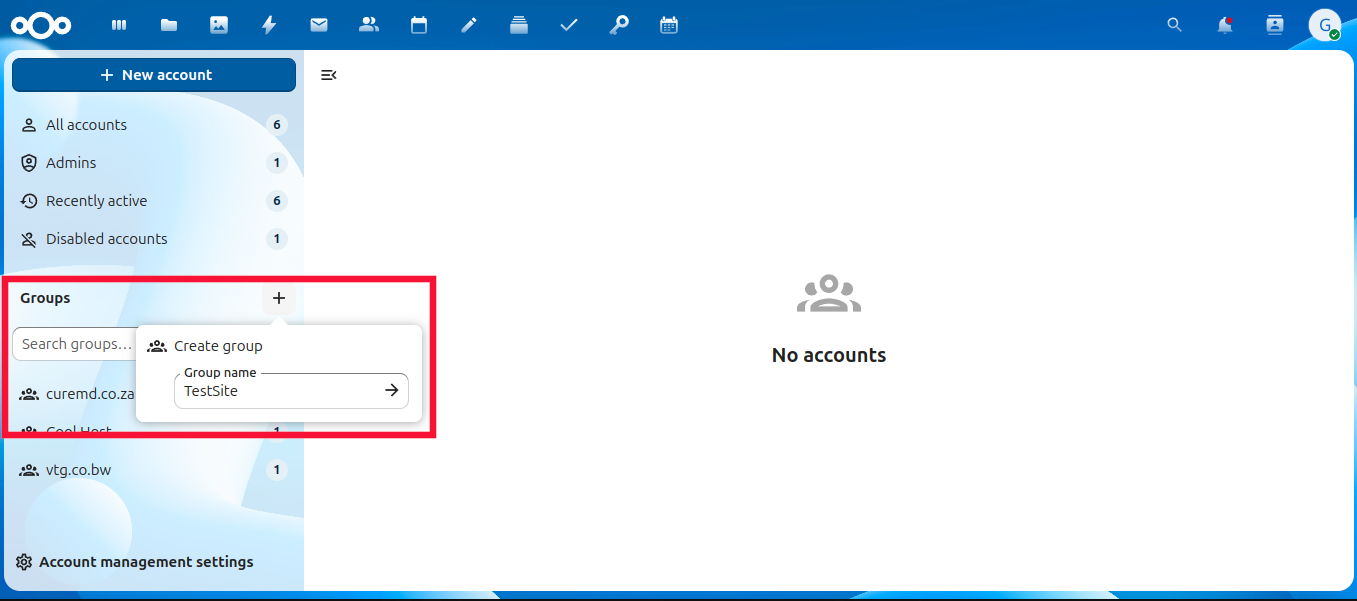Select Admins in sidebar
This screenshot has height=601, width=1357.
click(x=154, y=163)
